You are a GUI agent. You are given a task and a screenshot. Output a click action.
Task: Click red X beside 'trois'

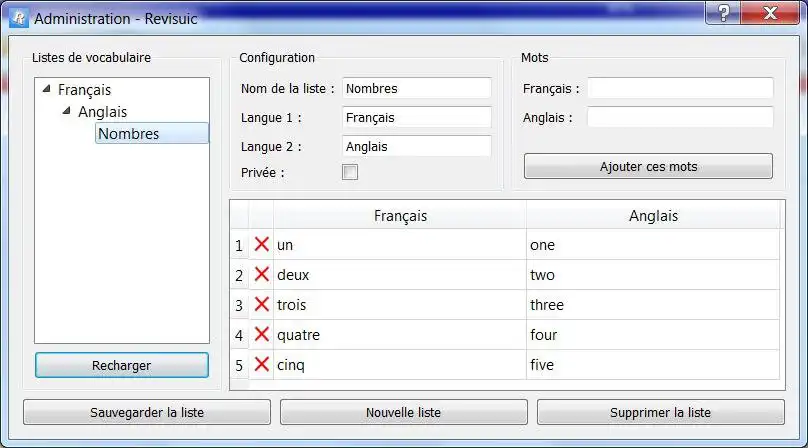262,304
